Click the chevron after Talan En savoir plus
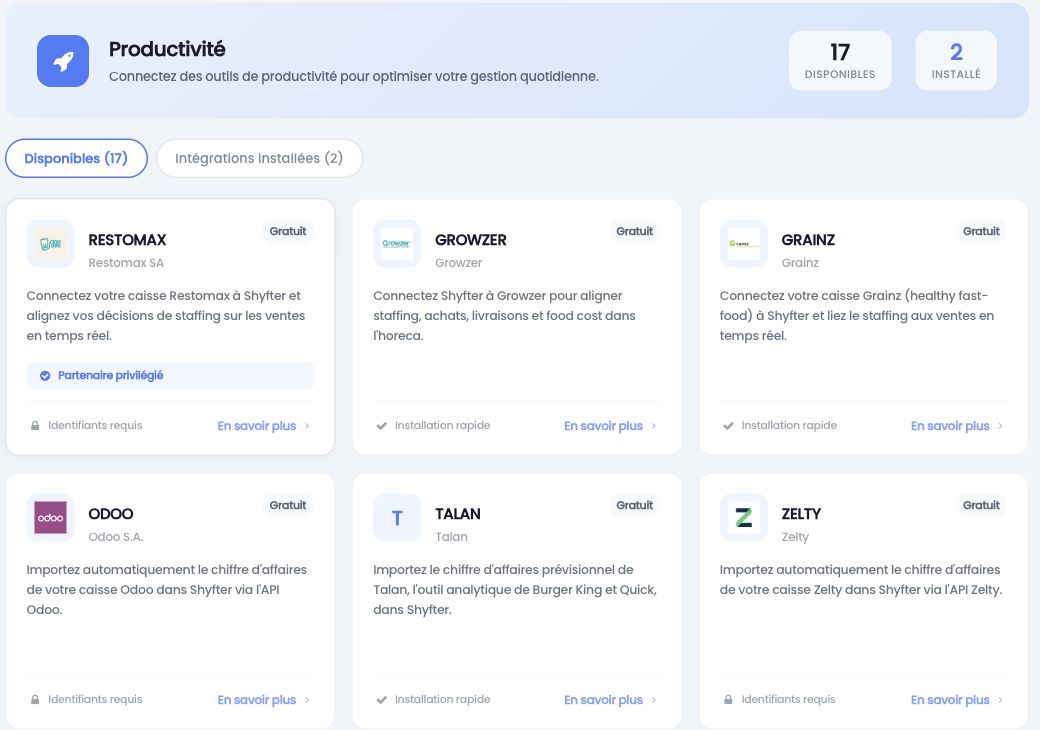 [654, 700]
